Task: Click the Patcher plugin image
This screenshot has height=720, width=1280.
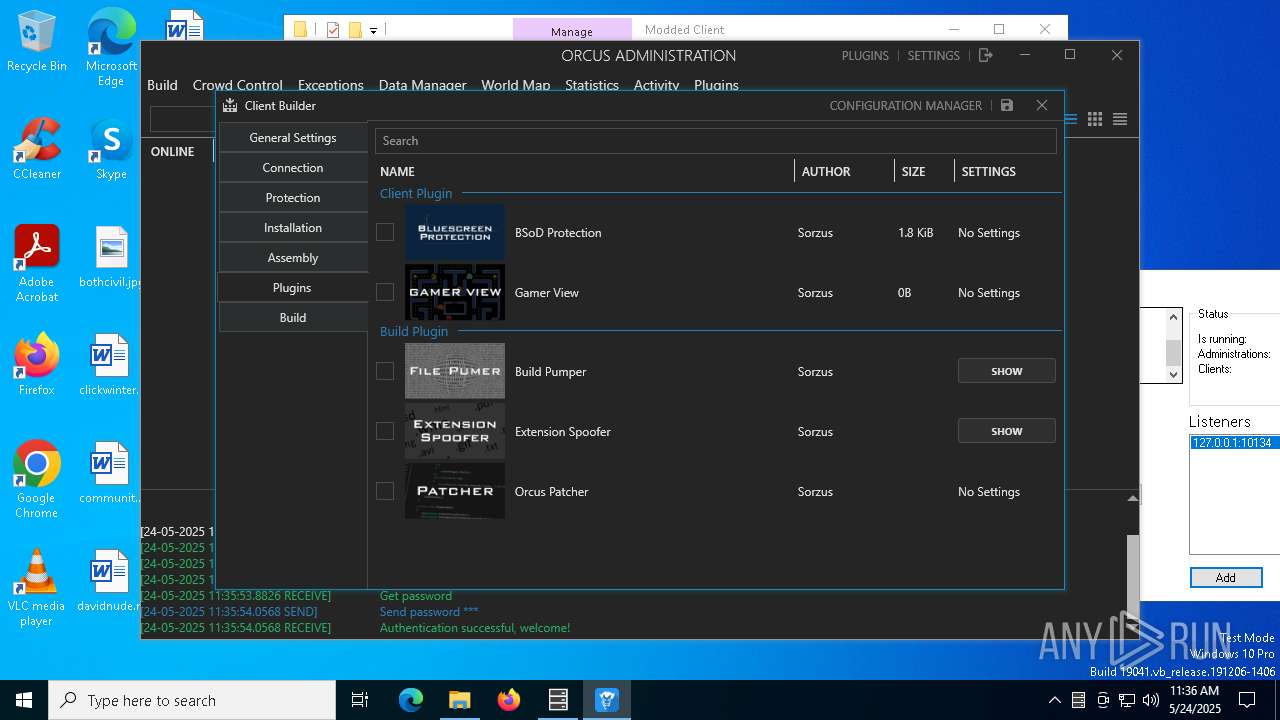Action: (x=455, y=491)
